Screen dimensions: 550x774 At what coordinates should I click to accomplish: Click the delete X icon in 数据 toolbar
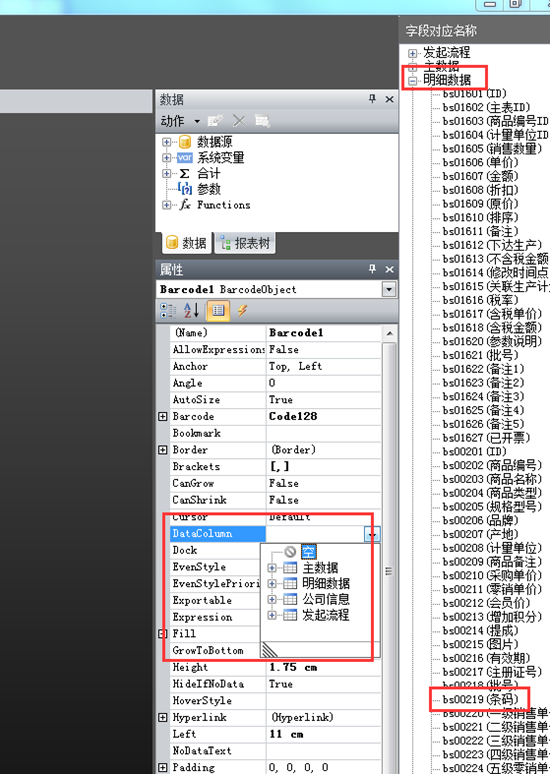[239, 121]
